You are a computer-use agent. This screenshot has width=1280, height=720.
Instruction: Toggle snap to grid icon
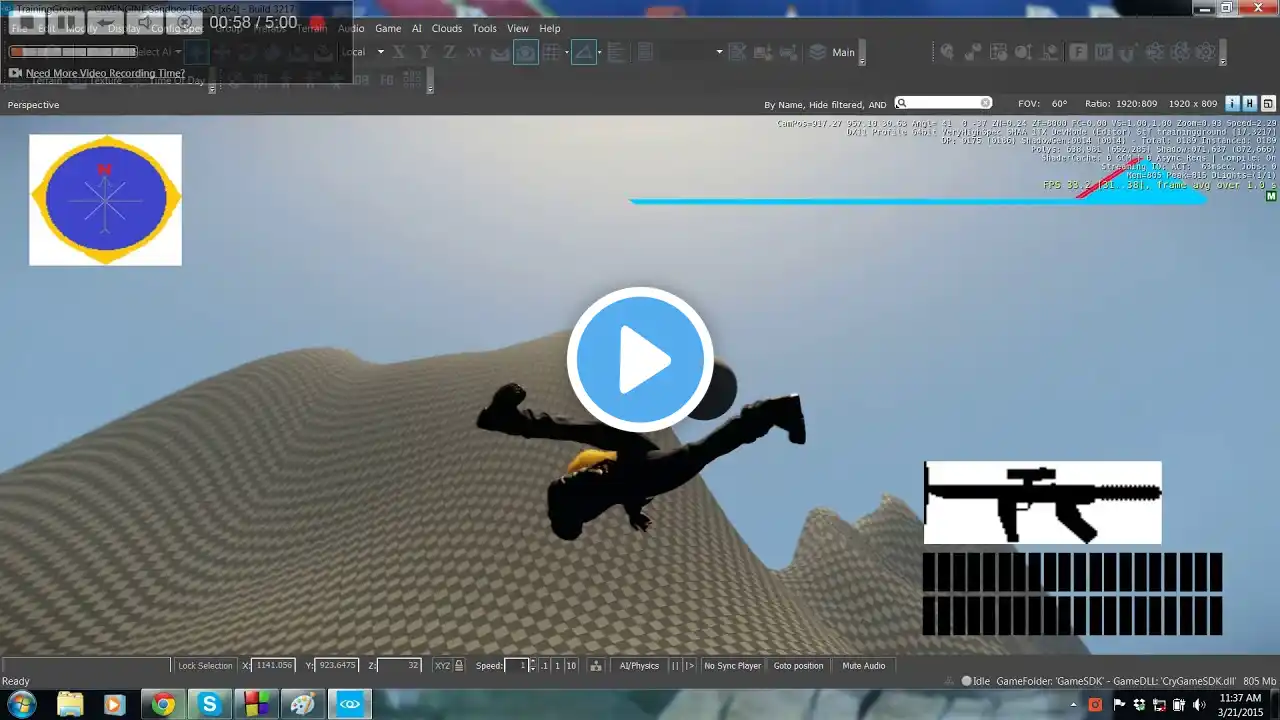(551, 52)
